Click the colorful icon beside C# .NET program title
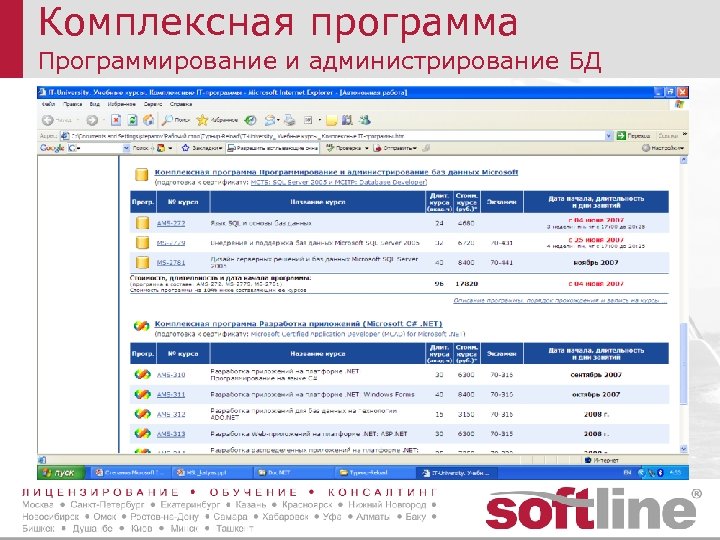This screenshot has width=720, height=540. point(141,326)
